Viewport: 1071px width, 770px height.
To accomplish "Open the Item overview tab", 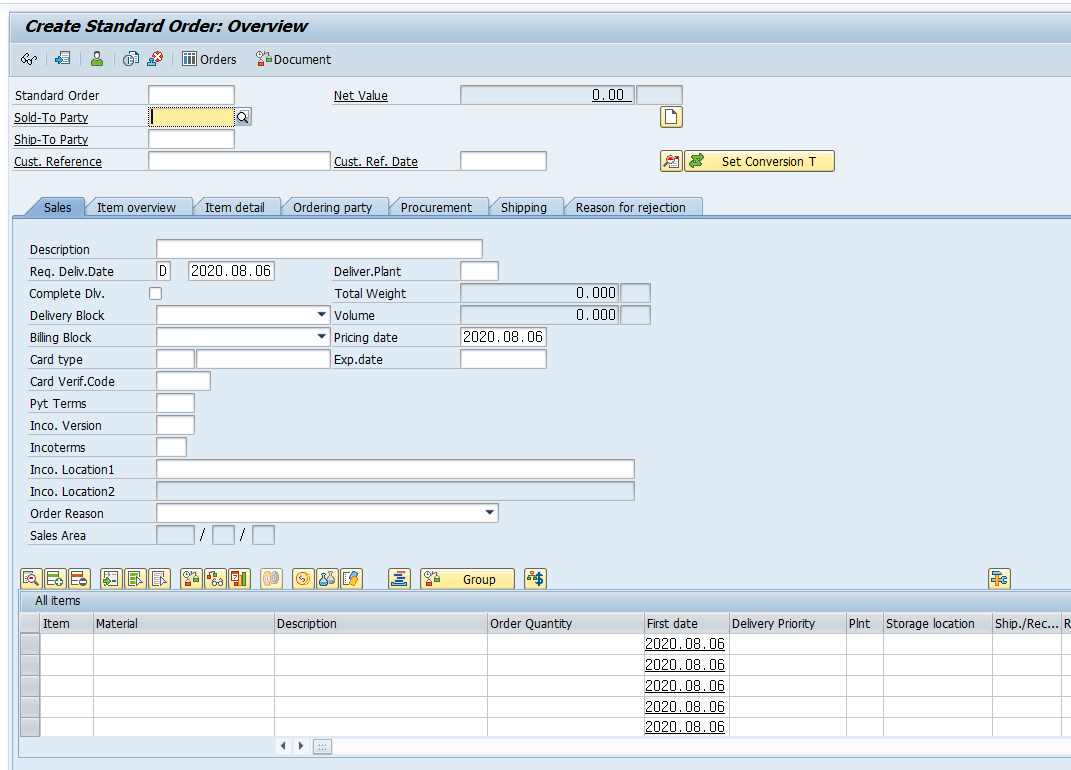I will (x=139, y=207).
